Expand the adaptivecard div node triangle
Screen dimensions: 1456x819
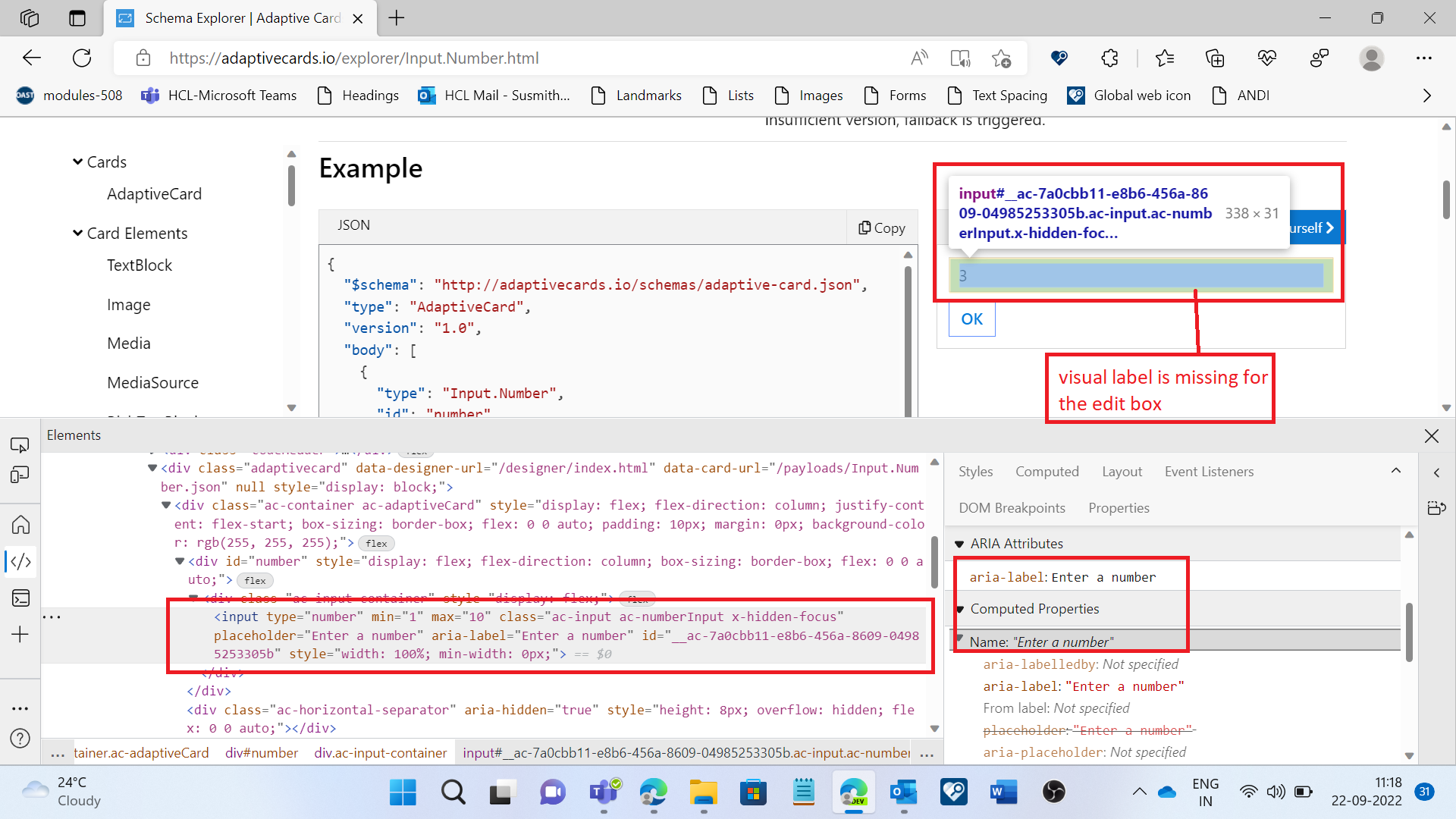(152, 468)
